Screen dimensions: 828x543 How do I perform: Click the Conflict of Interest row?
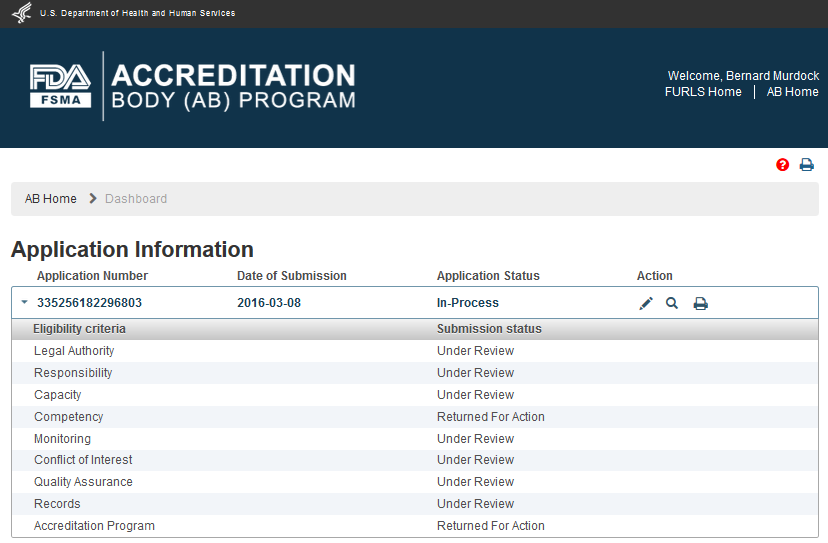coord(83,460)
